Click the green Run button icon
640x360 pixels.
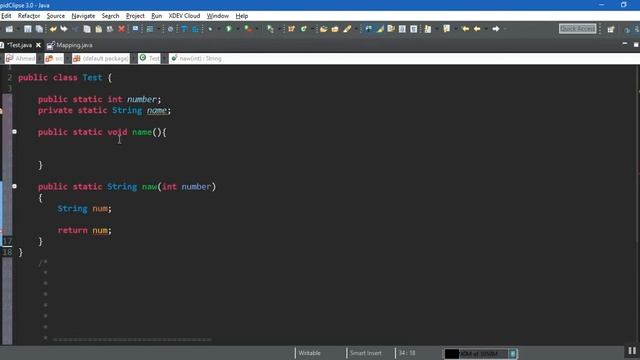(229, 29)
